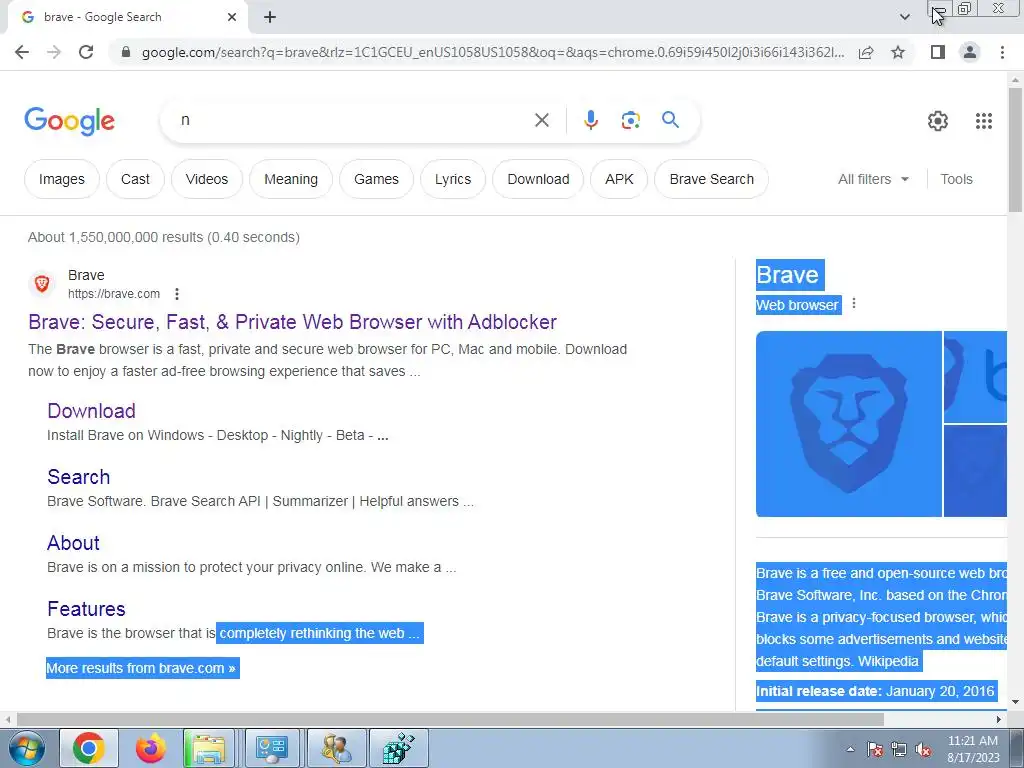Select the Videos filter chip
Viewport: 1024px width, 768px height.
pyautogui.click(x=206, y=179)
